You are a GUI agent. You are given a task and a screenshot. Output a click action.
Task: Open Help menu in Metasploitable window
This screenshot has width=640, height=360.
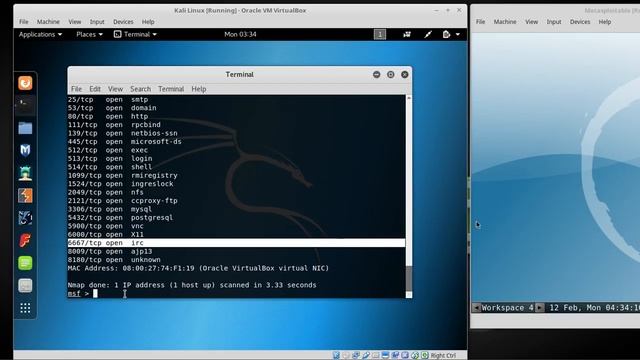[x=605, y=22]
